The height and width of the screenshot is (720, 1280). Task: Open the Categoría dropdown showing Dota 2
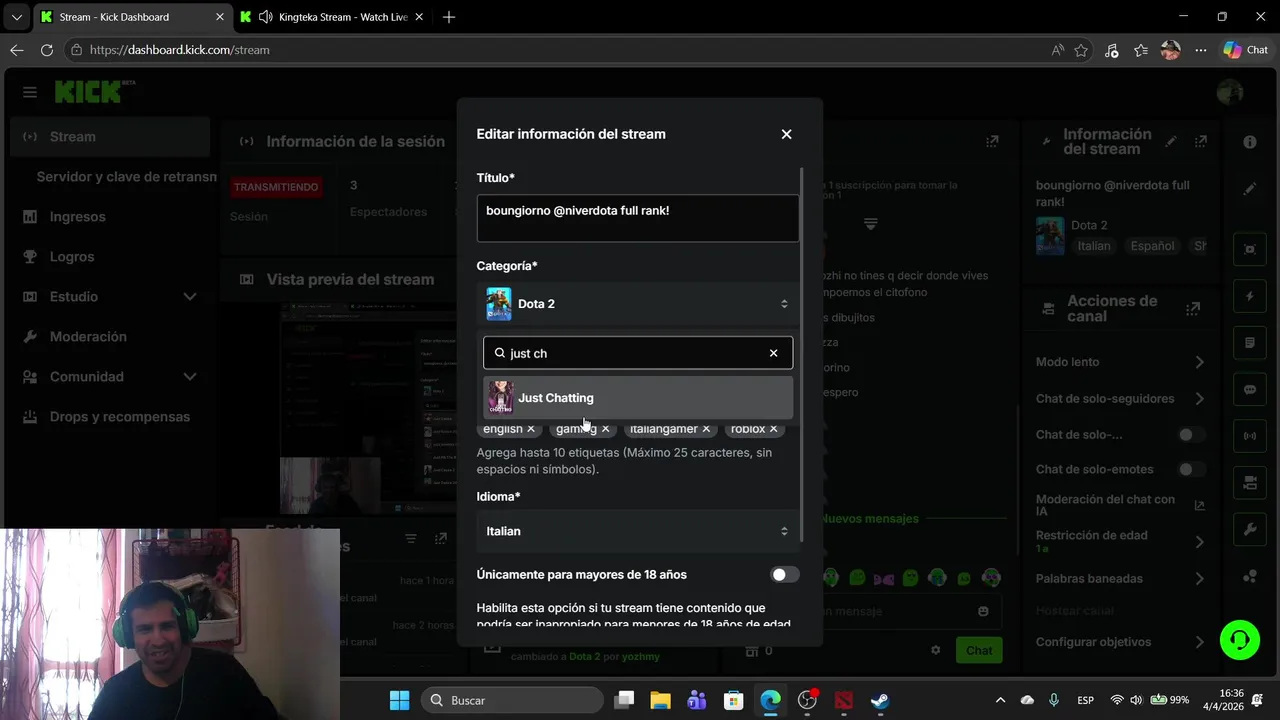(638, 304)
